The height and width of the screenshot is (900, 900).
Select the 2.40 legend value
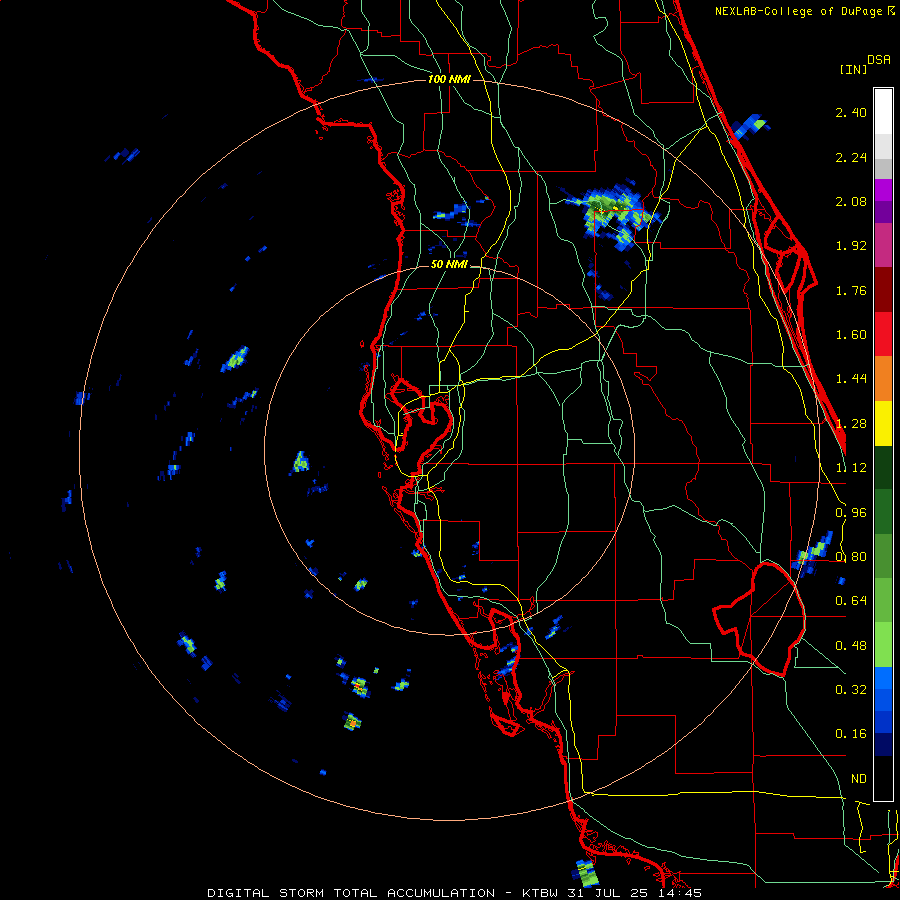[851, 112]
